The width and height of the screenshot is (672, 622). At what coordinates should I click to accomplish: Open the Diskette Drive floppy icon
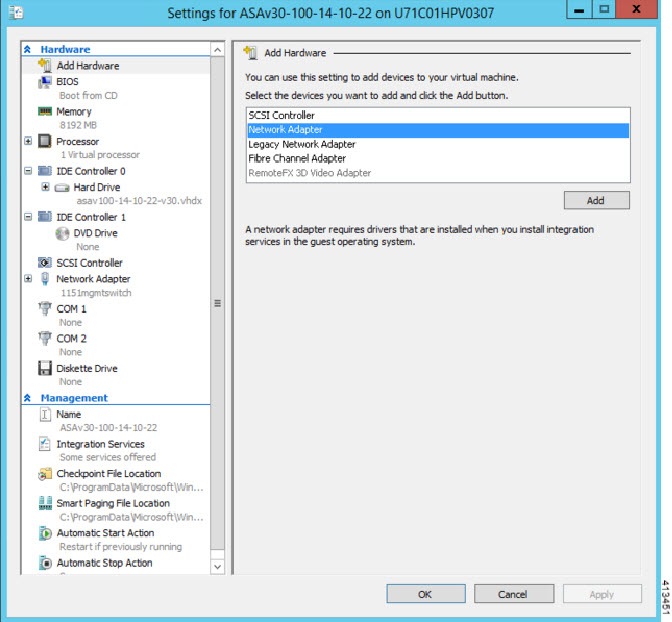(45, 368)
